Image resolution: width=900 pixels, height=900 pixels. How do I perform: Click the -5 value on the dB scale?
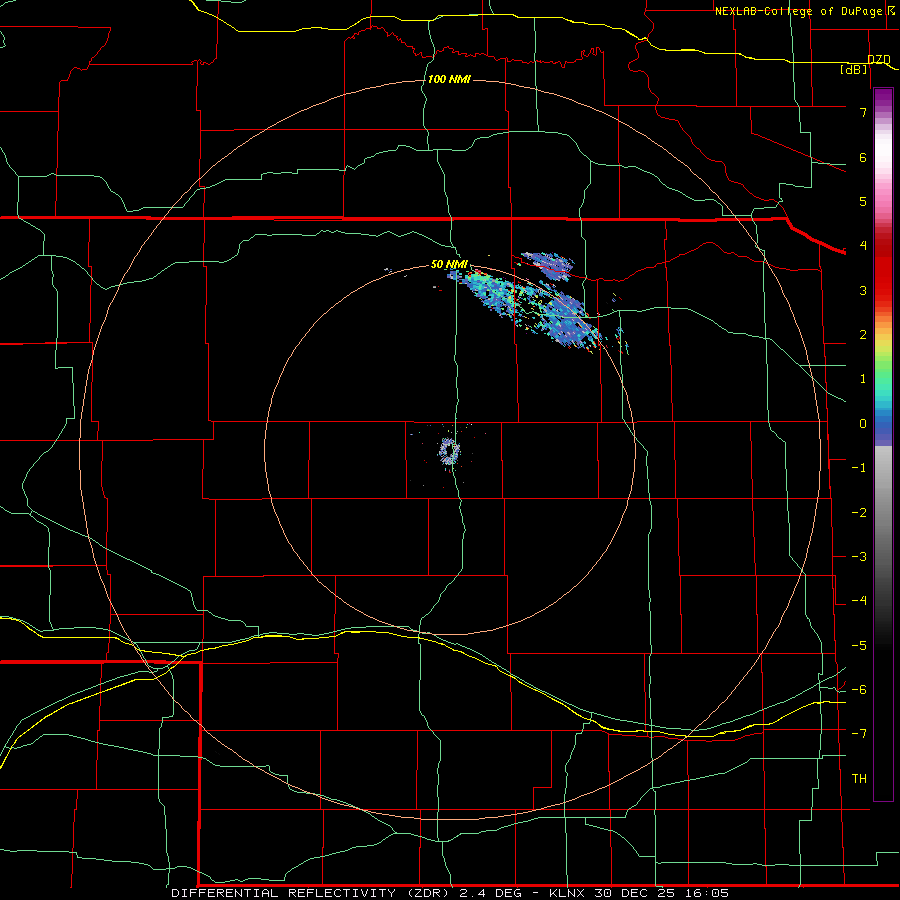coord(859,646)
